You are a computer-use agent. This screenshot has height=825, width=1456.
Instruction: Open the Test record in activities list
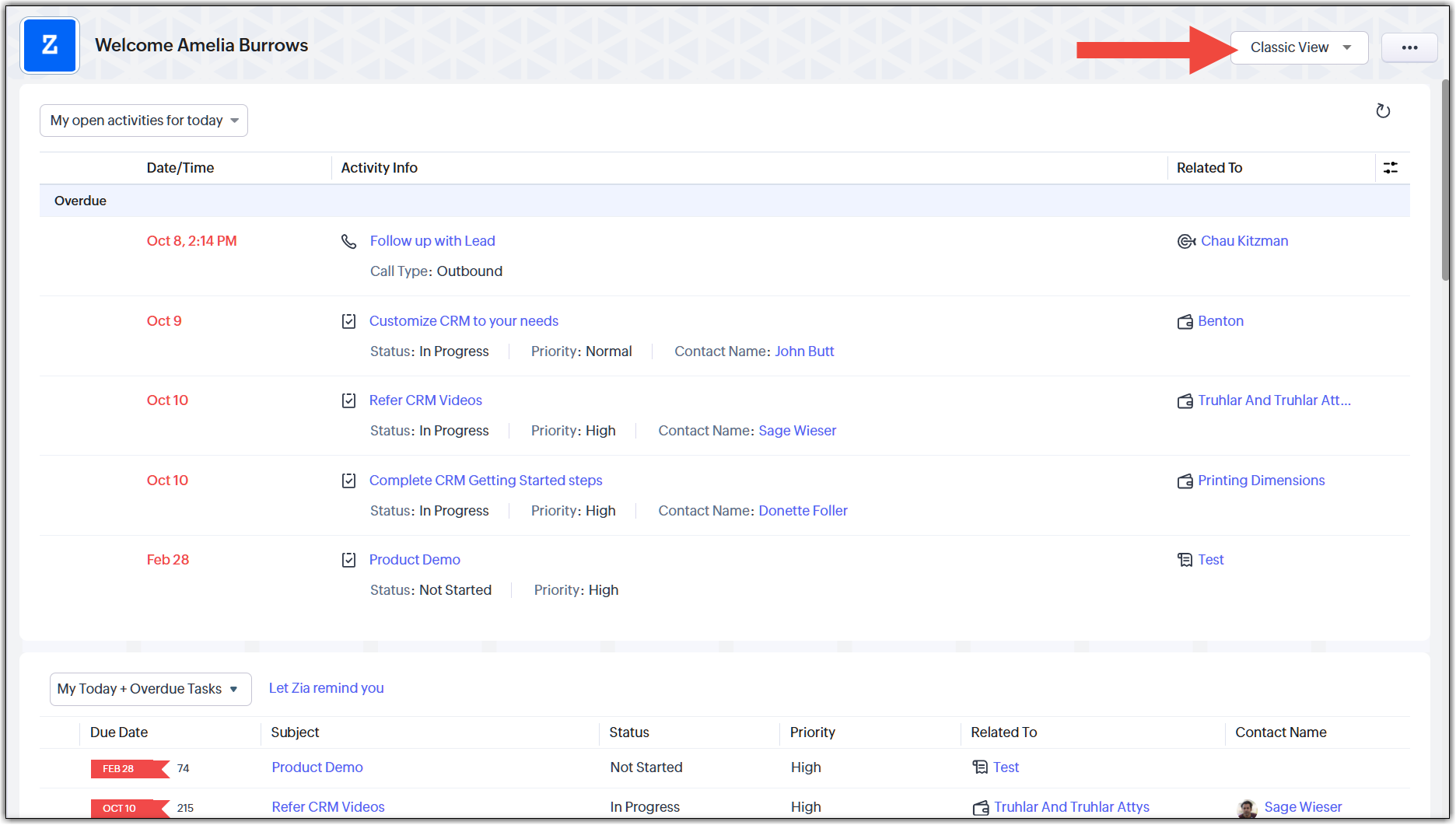[x=1210, y=560]
